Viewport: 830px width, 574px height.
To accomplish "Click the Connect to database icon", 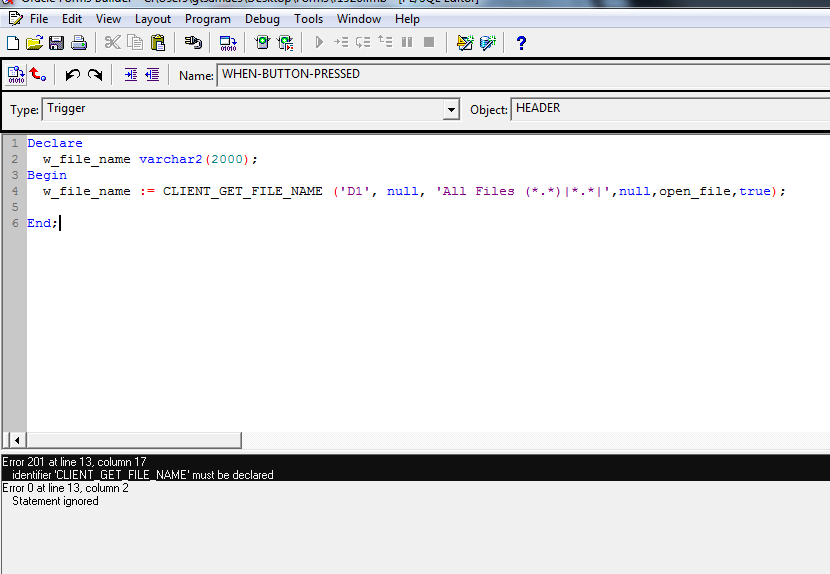I will click(x=193, y=42).
